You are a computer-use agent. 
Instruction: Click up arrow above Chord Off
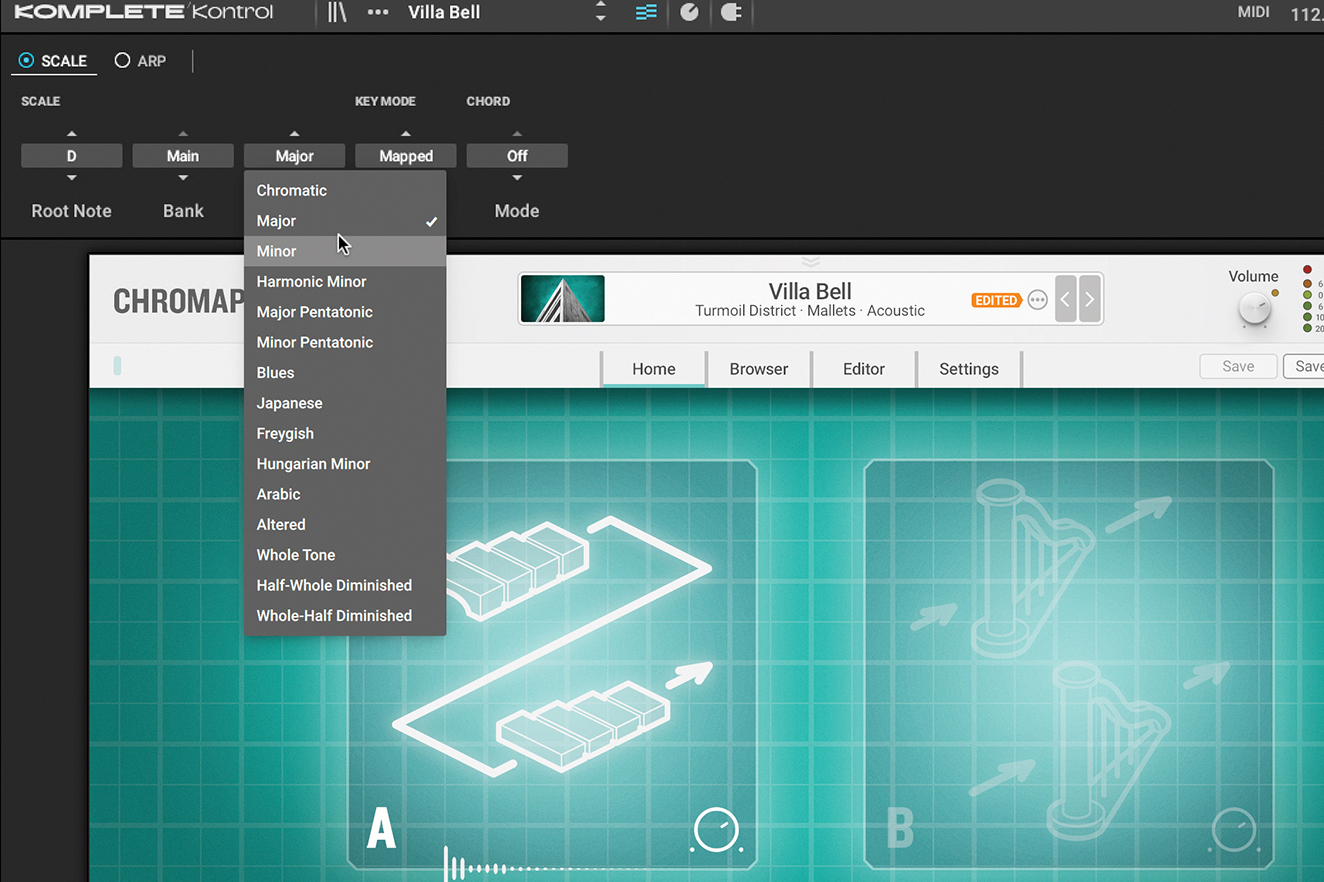pyautogui.click(x=517, y=133)
